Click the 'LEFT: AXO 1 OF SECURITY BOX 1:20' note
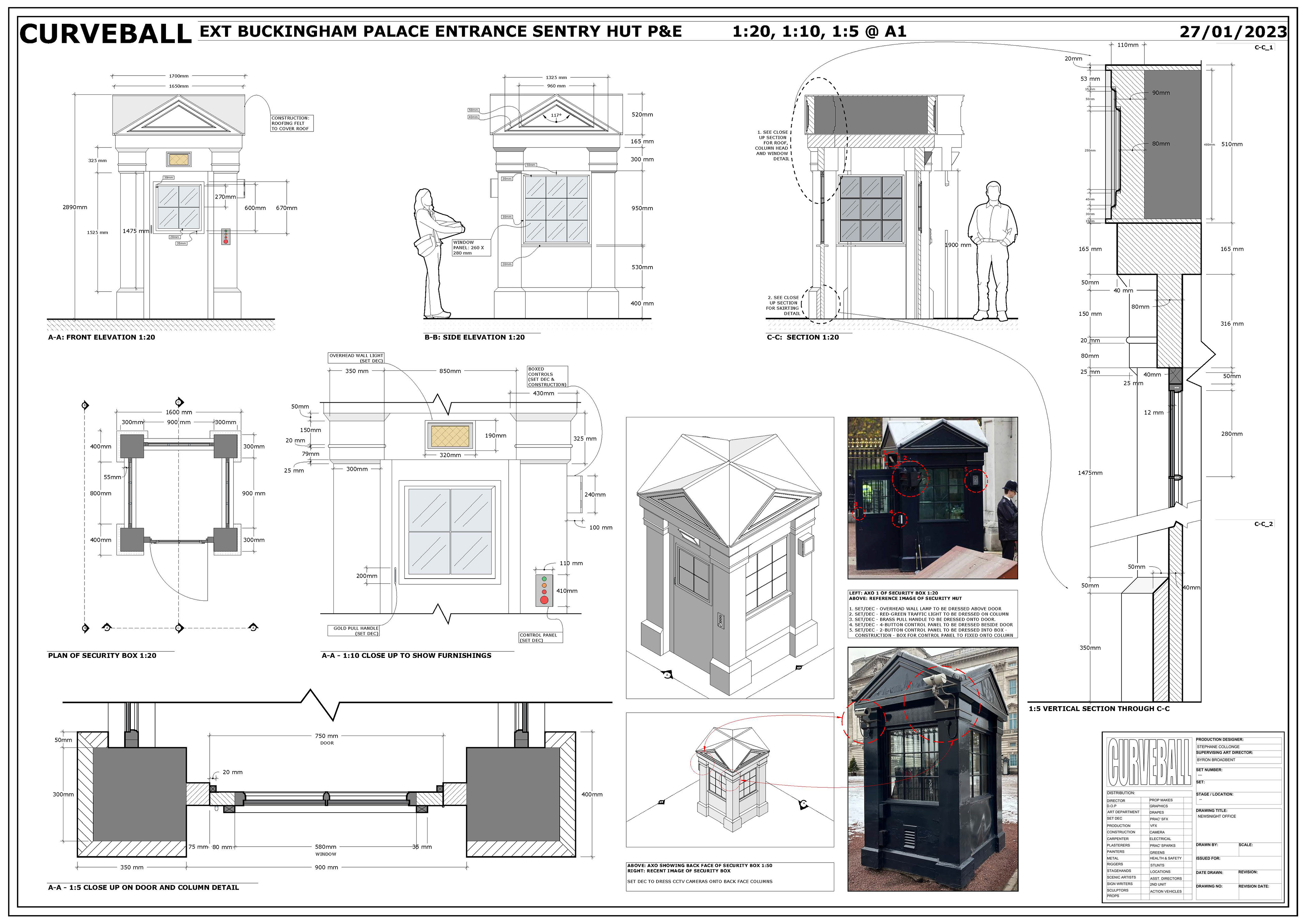1309x924 pixels. click(x=893, y=593)
